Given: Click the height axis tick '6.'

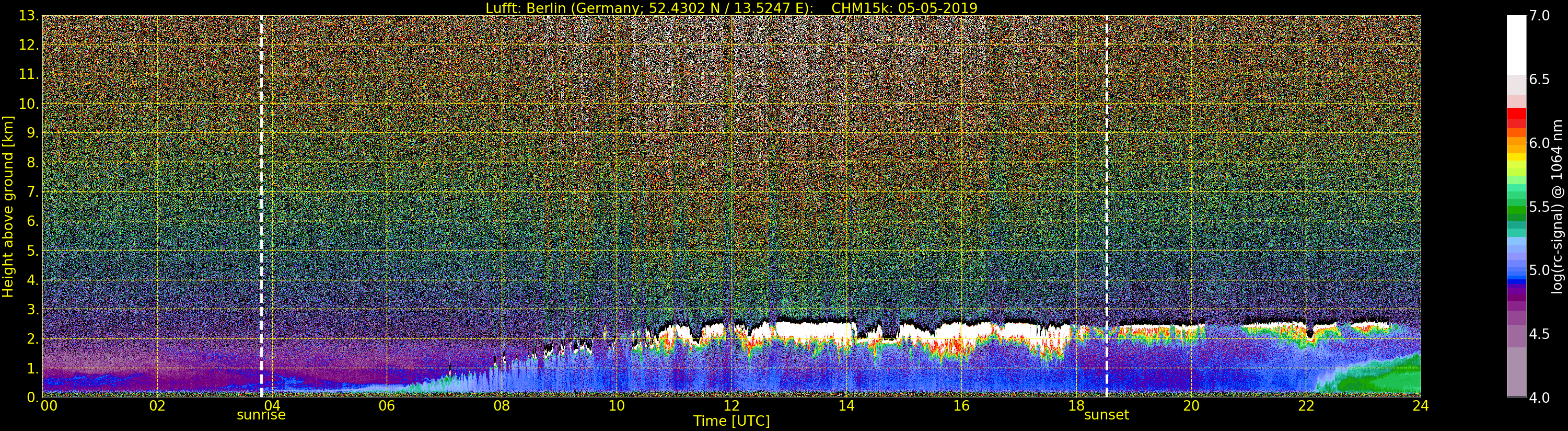Looking at the screenshot, I should tap(33, 221).
